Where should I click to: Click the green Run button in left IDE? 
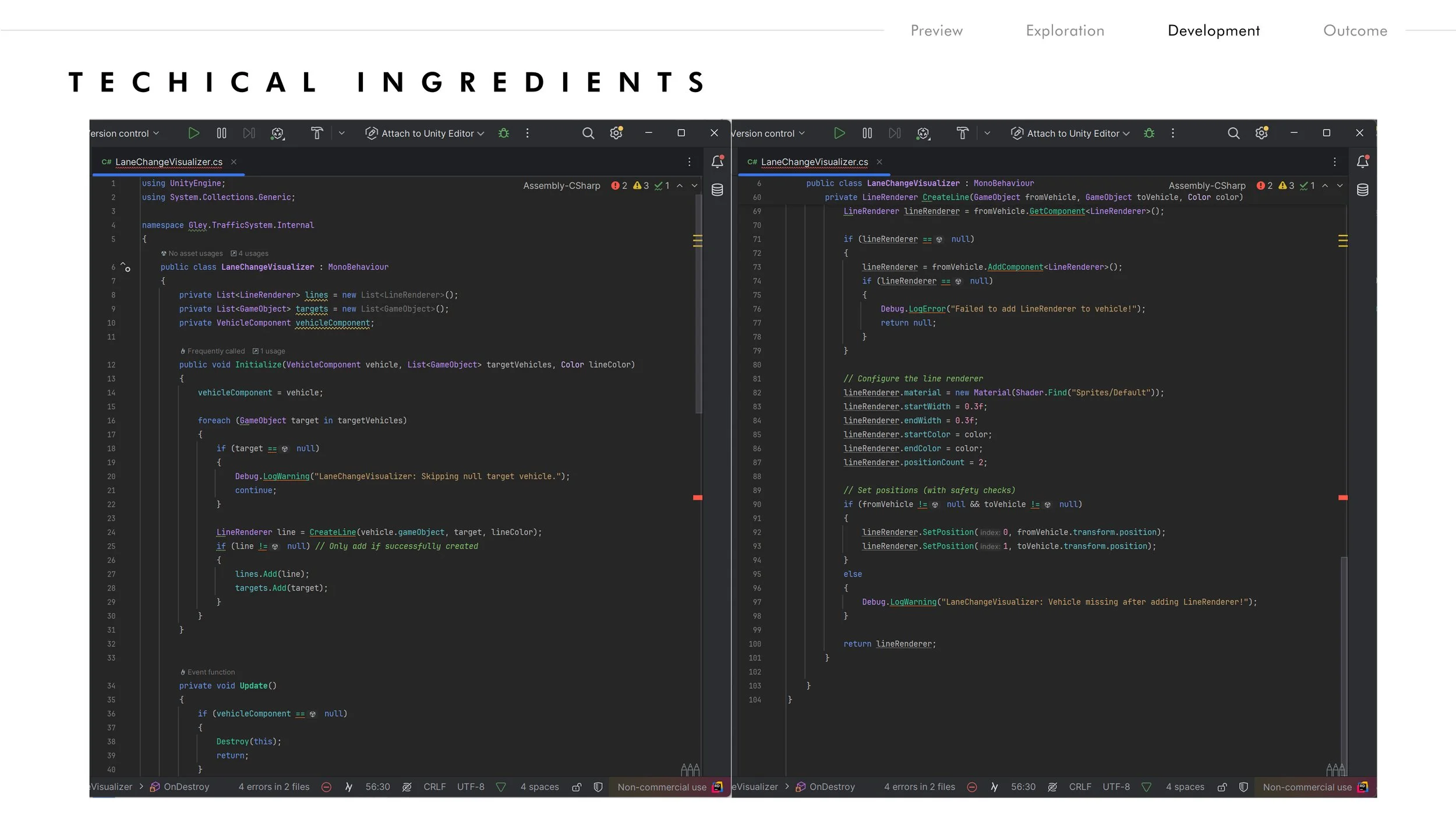193,133
